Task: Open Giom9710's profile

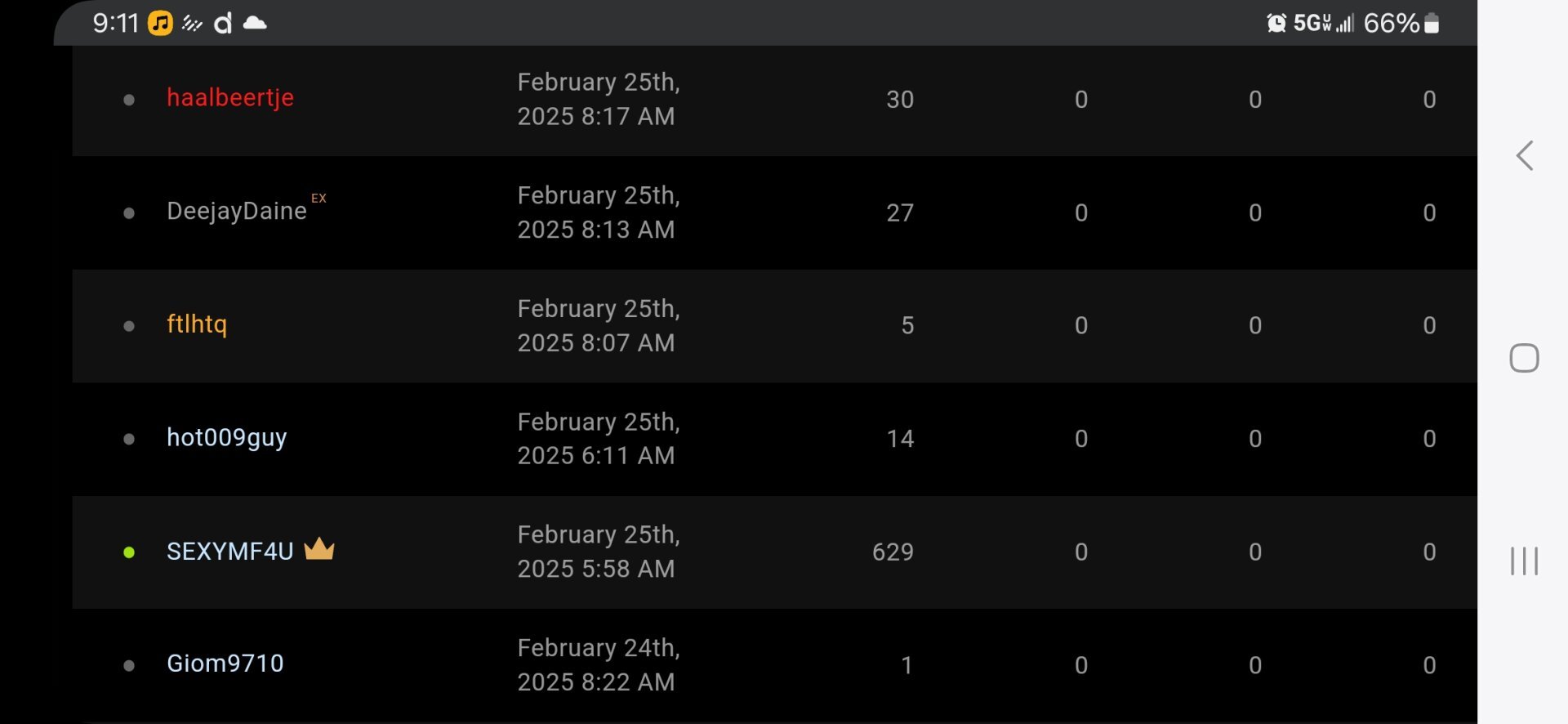Action: pos(225,664)
